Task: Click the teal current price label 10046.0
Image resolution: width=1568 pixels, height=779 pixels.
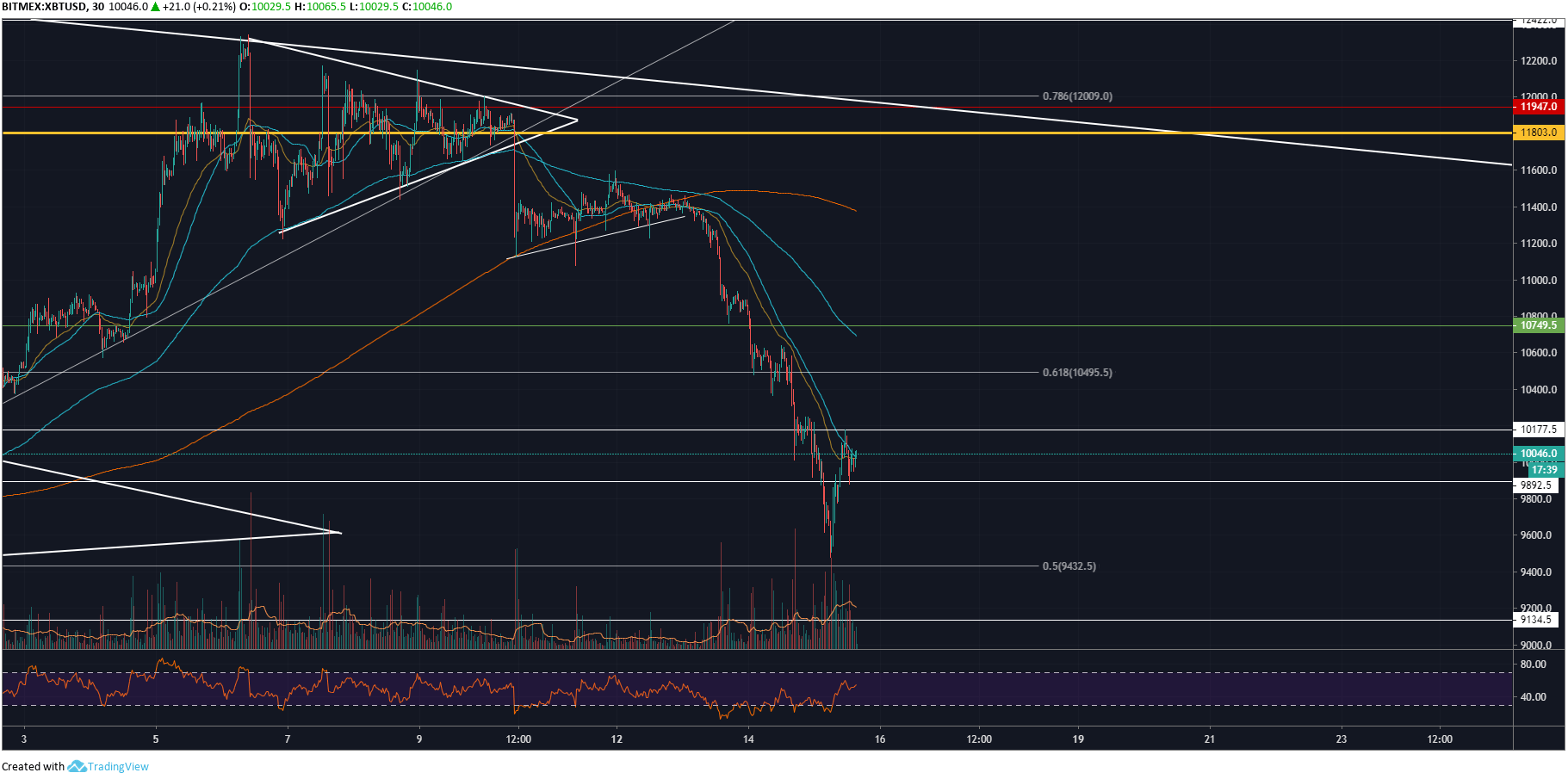Action: [x=1538, y=454]
